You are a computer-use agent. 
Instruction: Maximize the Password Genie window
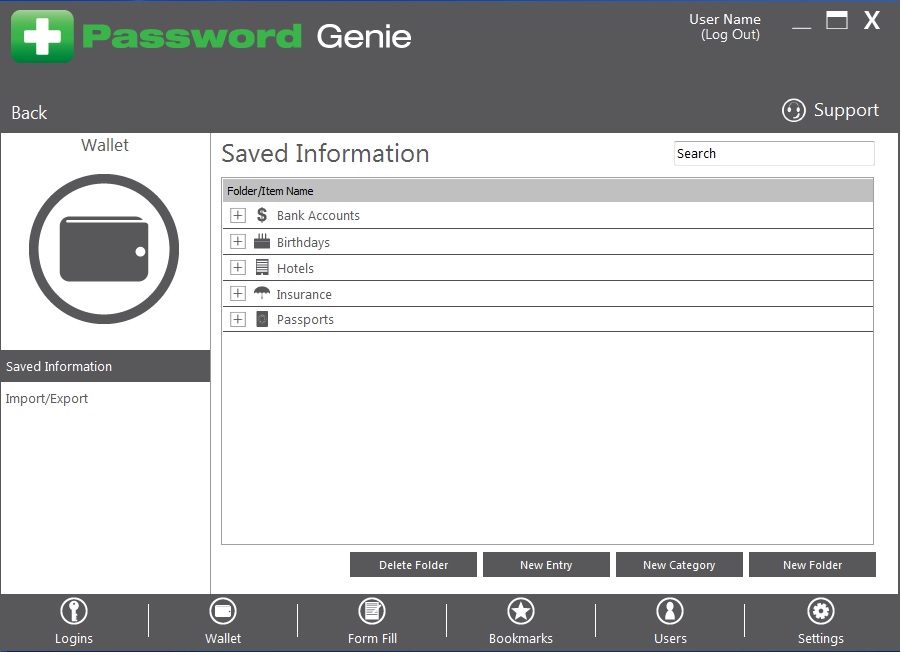[x=837, y=20]
